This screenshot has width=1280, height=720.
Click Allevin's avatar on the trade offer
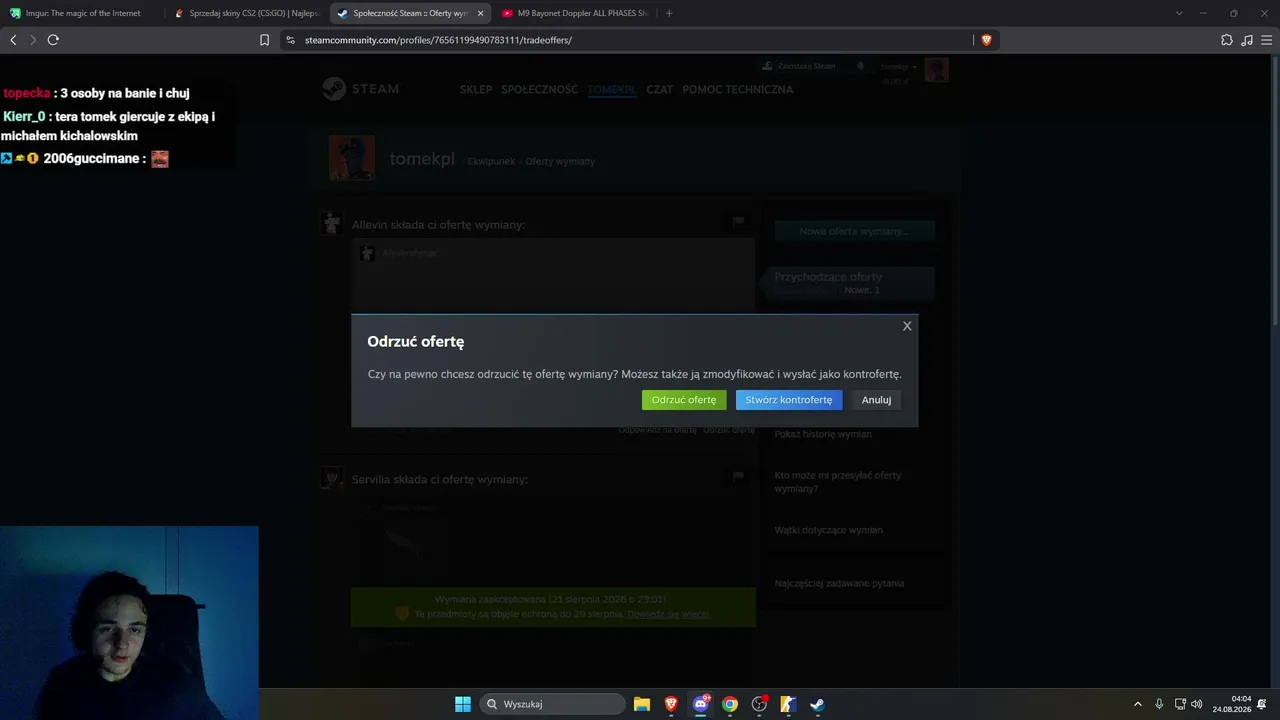point(332,223)
